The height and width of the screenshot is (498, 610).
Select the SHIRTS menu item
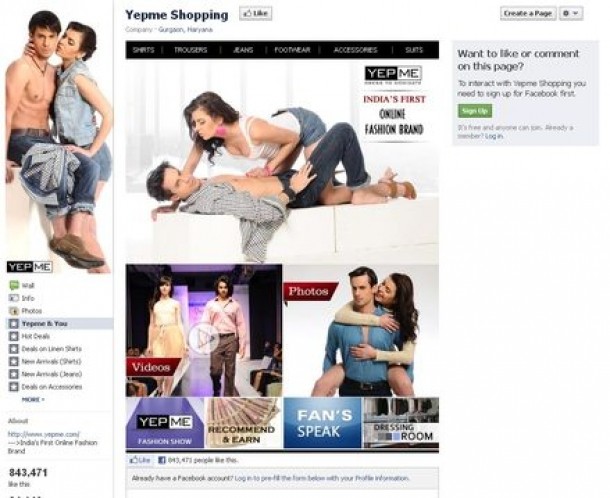(144, 49)
